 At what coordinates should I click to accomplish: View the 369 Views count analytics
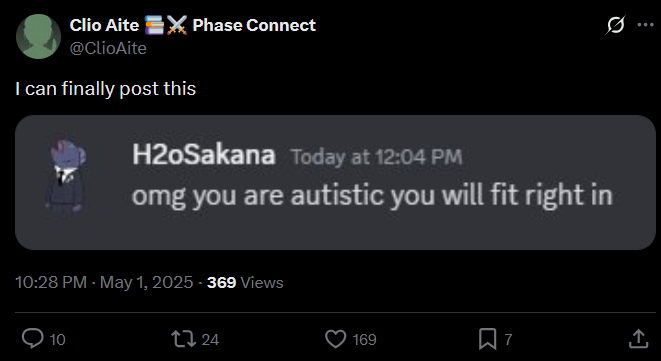pos(245,282)
